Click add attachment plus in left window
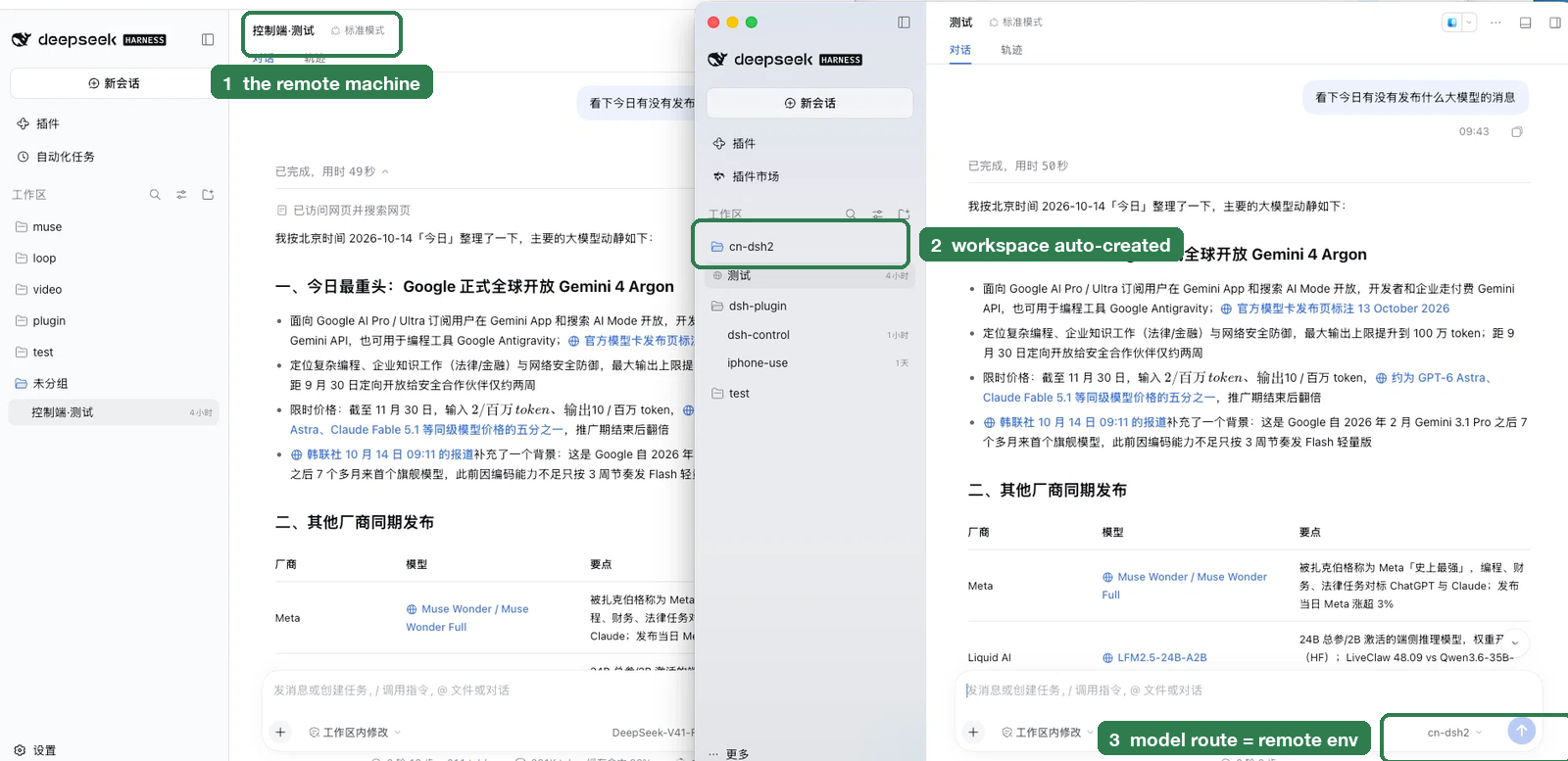 [x=280, y=732]
